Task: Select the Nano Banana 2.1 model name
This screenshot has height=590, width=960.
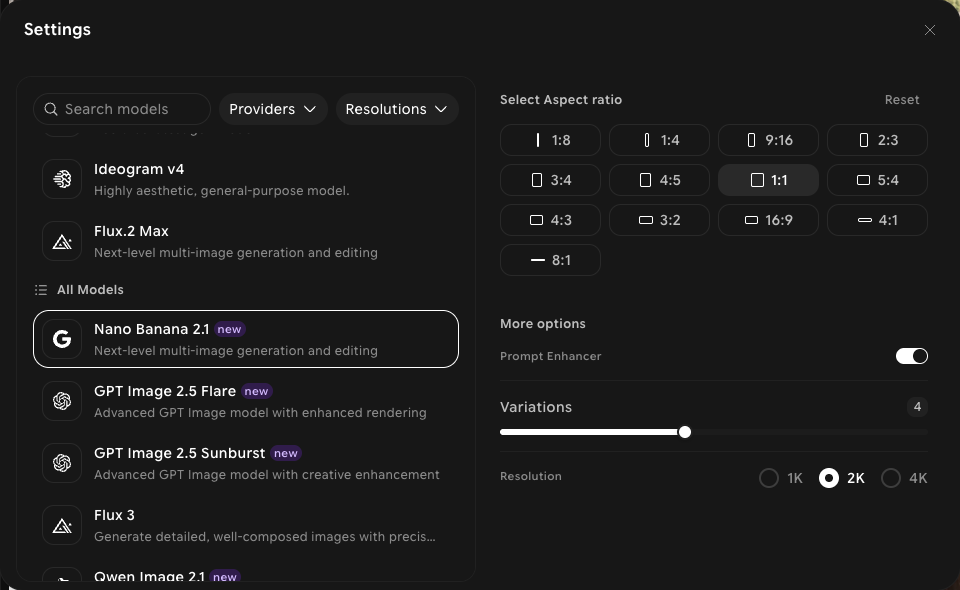Action: click(x=151, y=329)
